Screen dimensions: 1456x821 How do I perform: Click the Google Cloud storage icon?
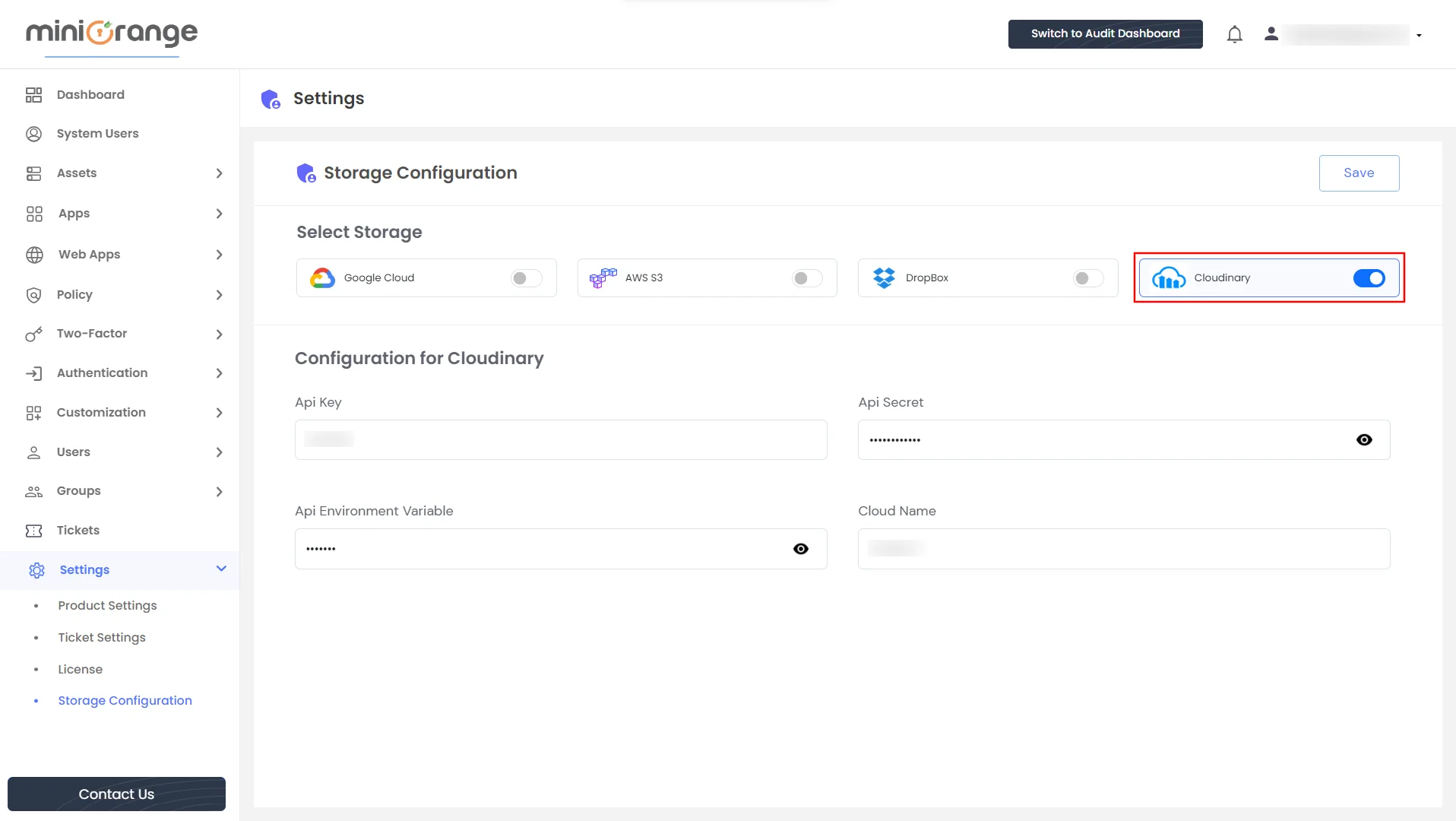[x=323, y=277]
